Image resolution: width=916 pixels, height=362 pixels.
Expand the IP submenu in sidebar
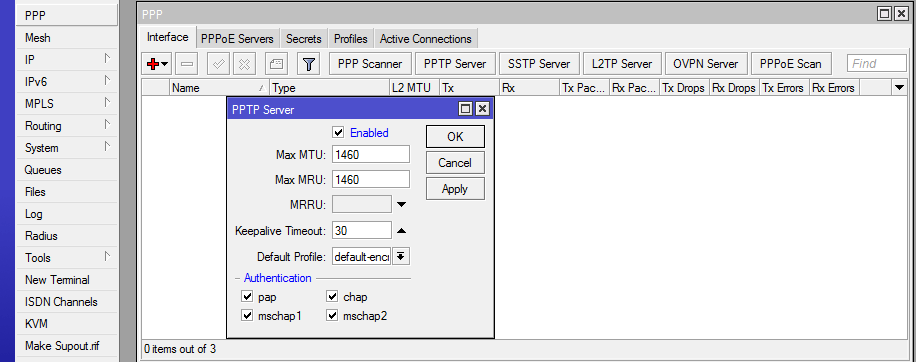click(107, 58)
